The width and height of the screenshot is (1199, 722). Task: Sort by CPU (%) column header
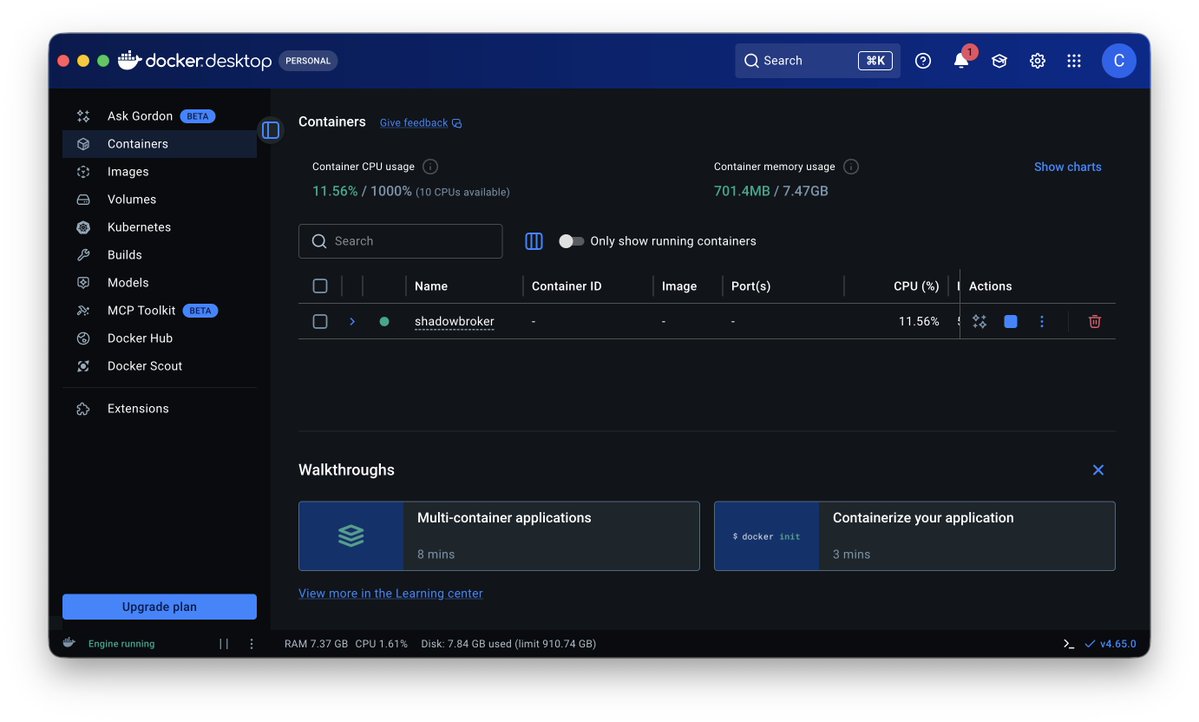pos(916,286)
